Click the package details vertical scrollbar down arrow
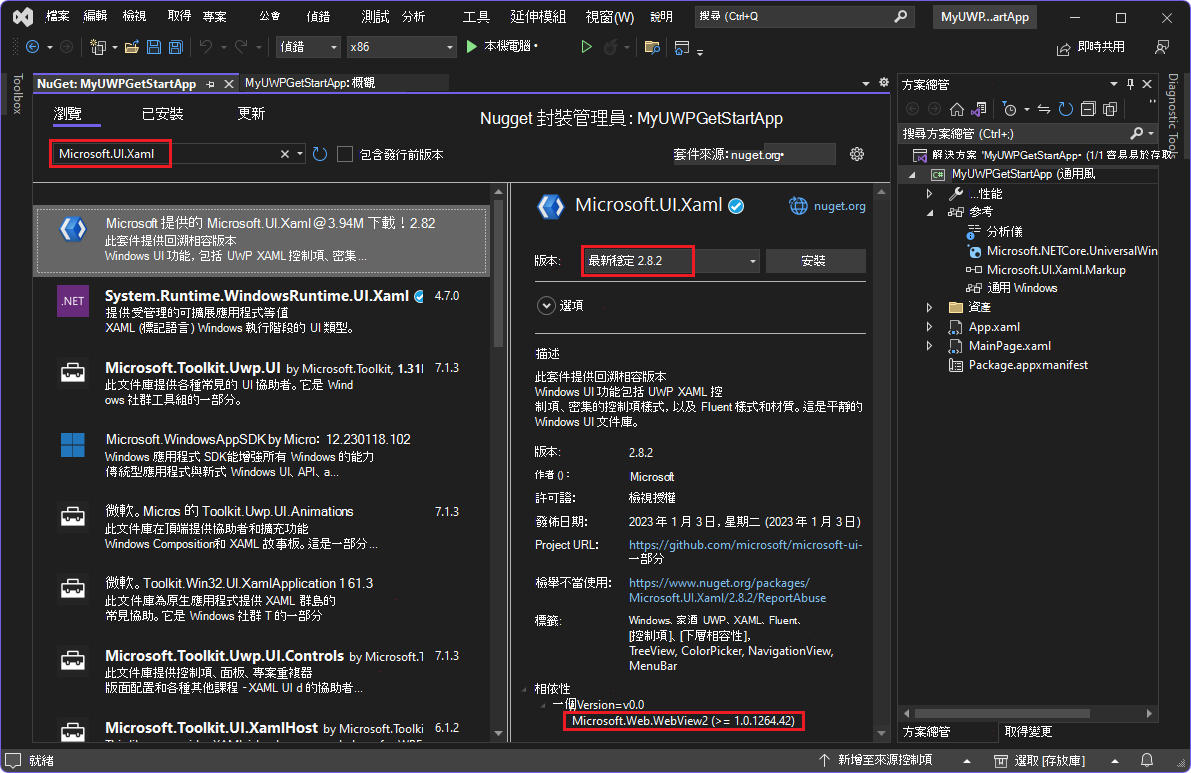Viewport: 1191px width, 773px height. point(881,734)
